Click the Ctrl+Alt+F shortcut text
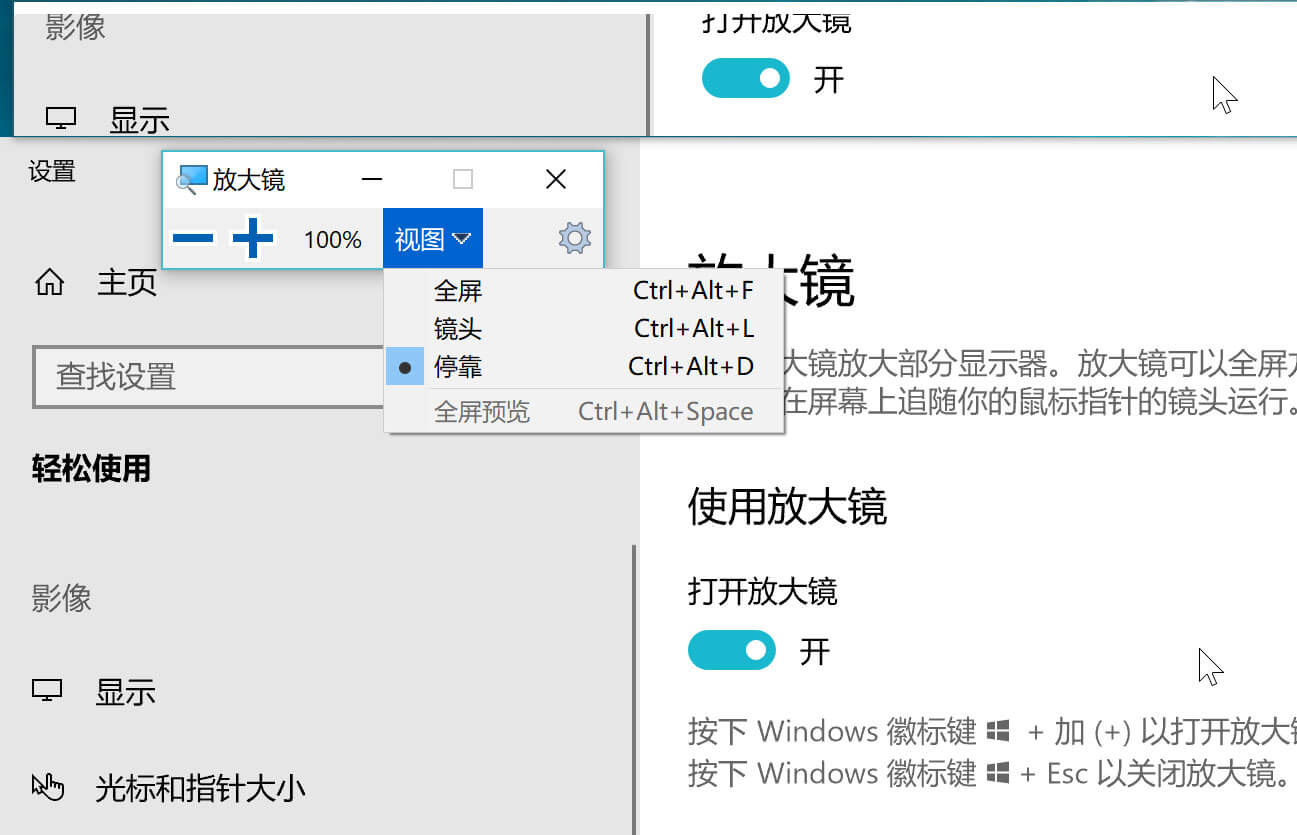 pos(693,291)
